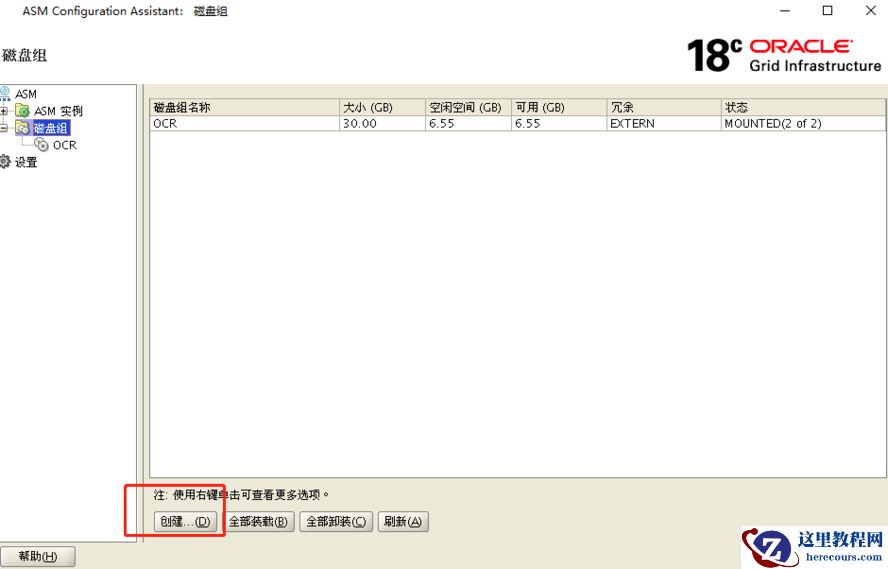Click the 全部装载(B) button
This screenshot has width=888, height=569.
tap(259, 521)
